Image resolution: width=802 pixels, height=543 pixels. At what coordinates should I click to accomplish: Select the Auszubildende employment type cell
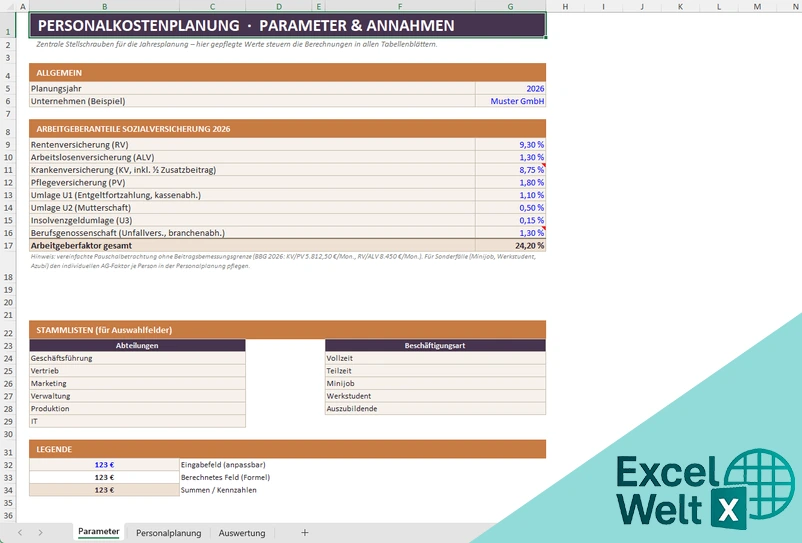[435, 409]
